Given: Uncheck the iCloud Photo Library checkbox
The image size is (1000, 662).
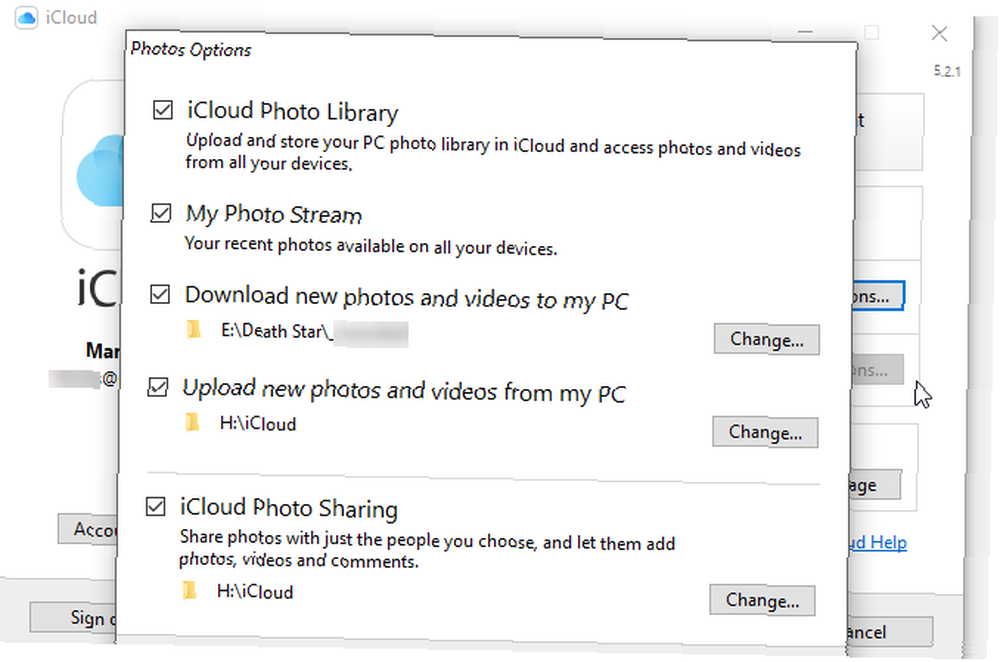Looking at the screenshot, I should click(163, 110).
